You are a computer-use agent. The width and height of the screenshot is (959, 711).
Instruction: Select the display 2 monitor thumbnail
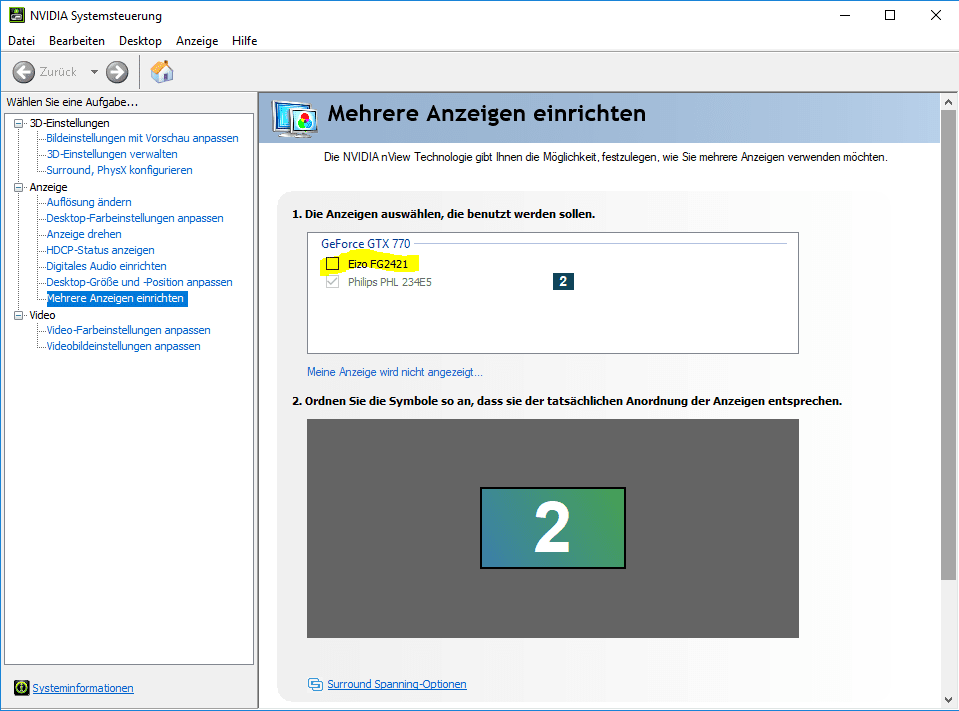553,528
